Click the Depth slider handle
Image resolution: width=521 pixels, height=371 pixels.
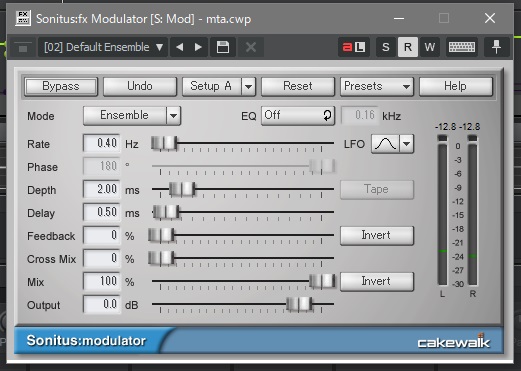pos(182,189)
